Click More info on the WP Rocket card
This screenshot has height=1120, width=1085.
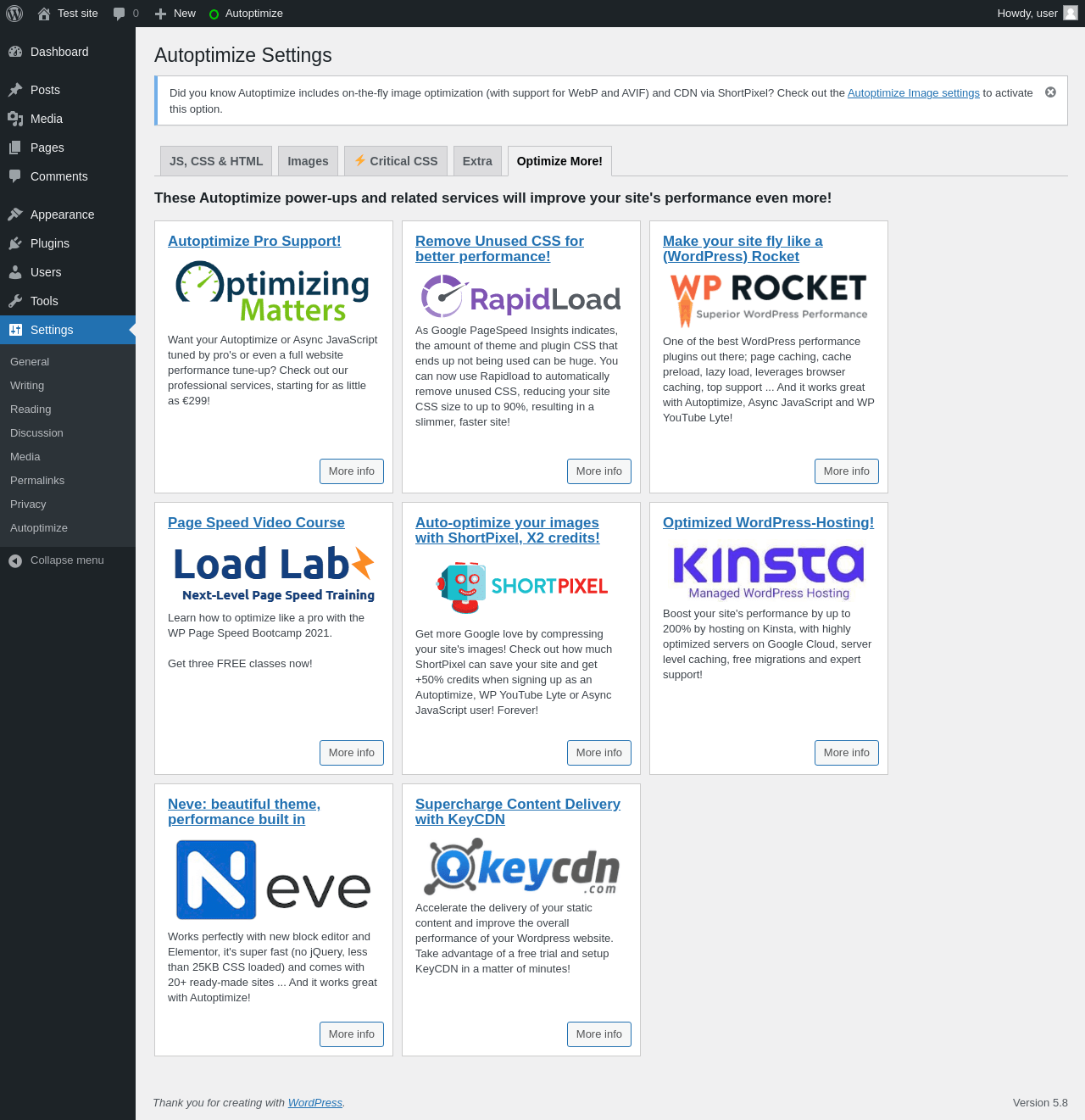(x=847, y=471)
